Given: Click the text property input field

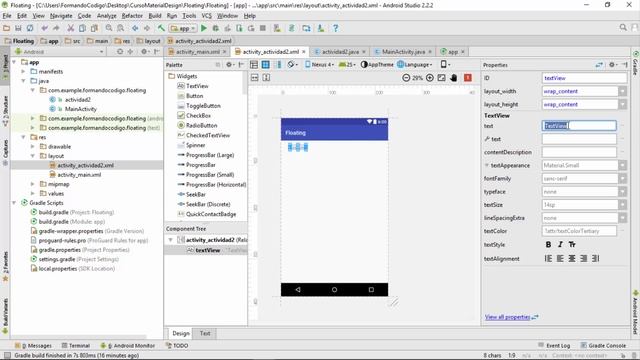Looking at the screenshot, I should [x=579, y=126].
